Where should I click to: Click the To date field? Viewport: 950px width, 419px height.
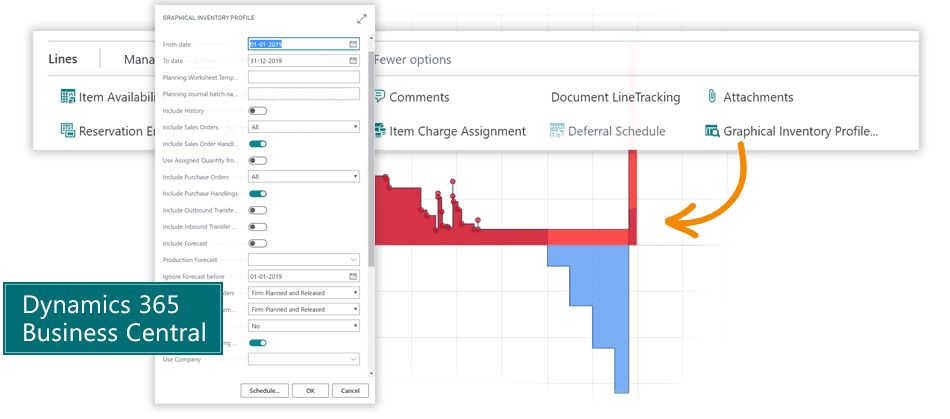tap(304, 61)
